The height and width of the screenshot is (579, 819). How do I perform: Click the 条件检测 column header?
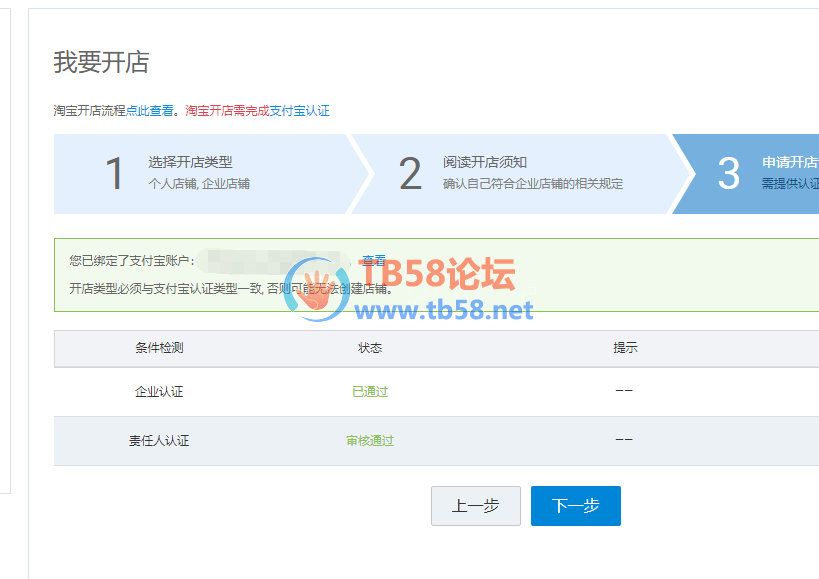tap(159, 348)
